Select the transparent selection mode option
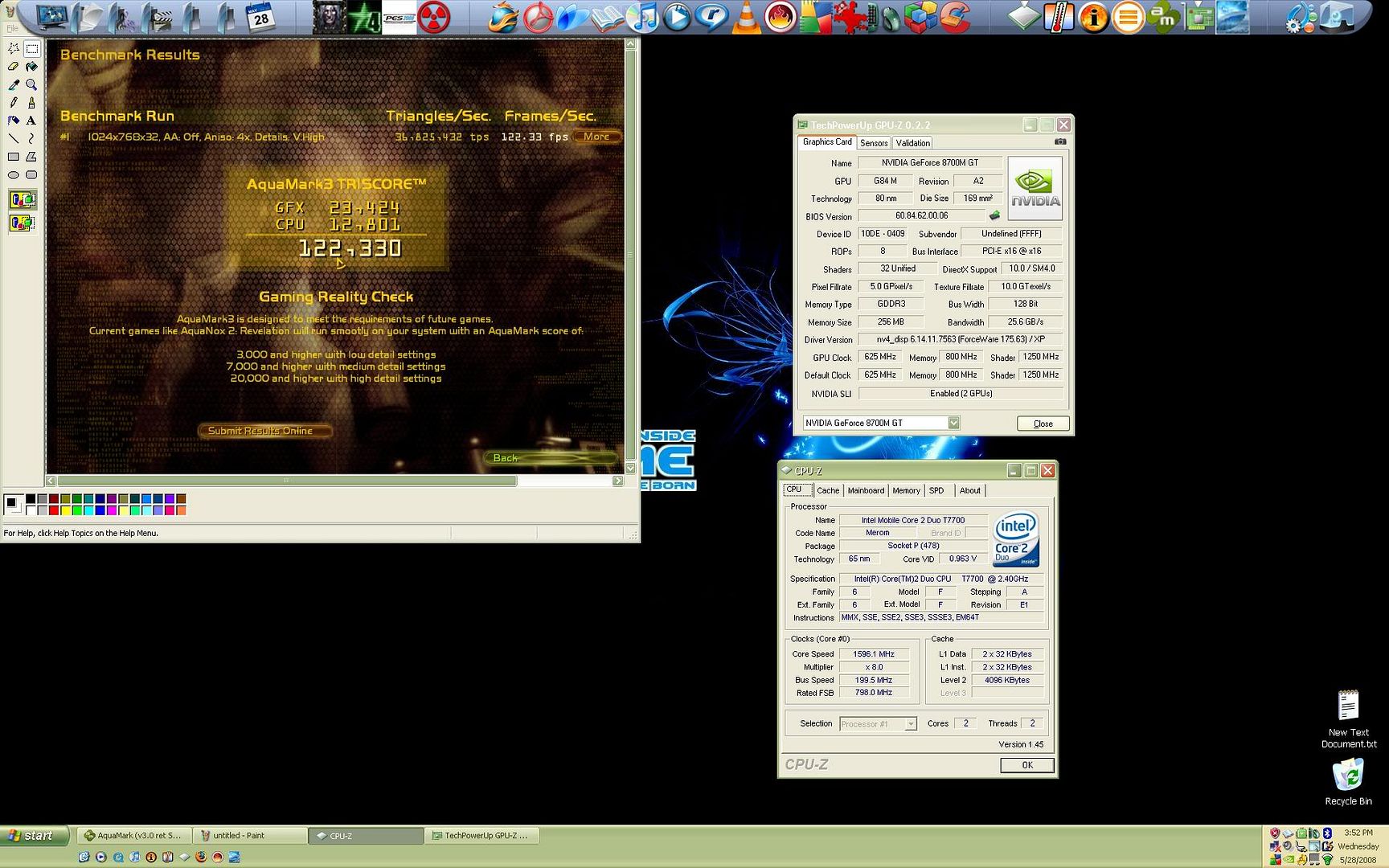This screenshot has height=868, width=1389. pos(22,223)
